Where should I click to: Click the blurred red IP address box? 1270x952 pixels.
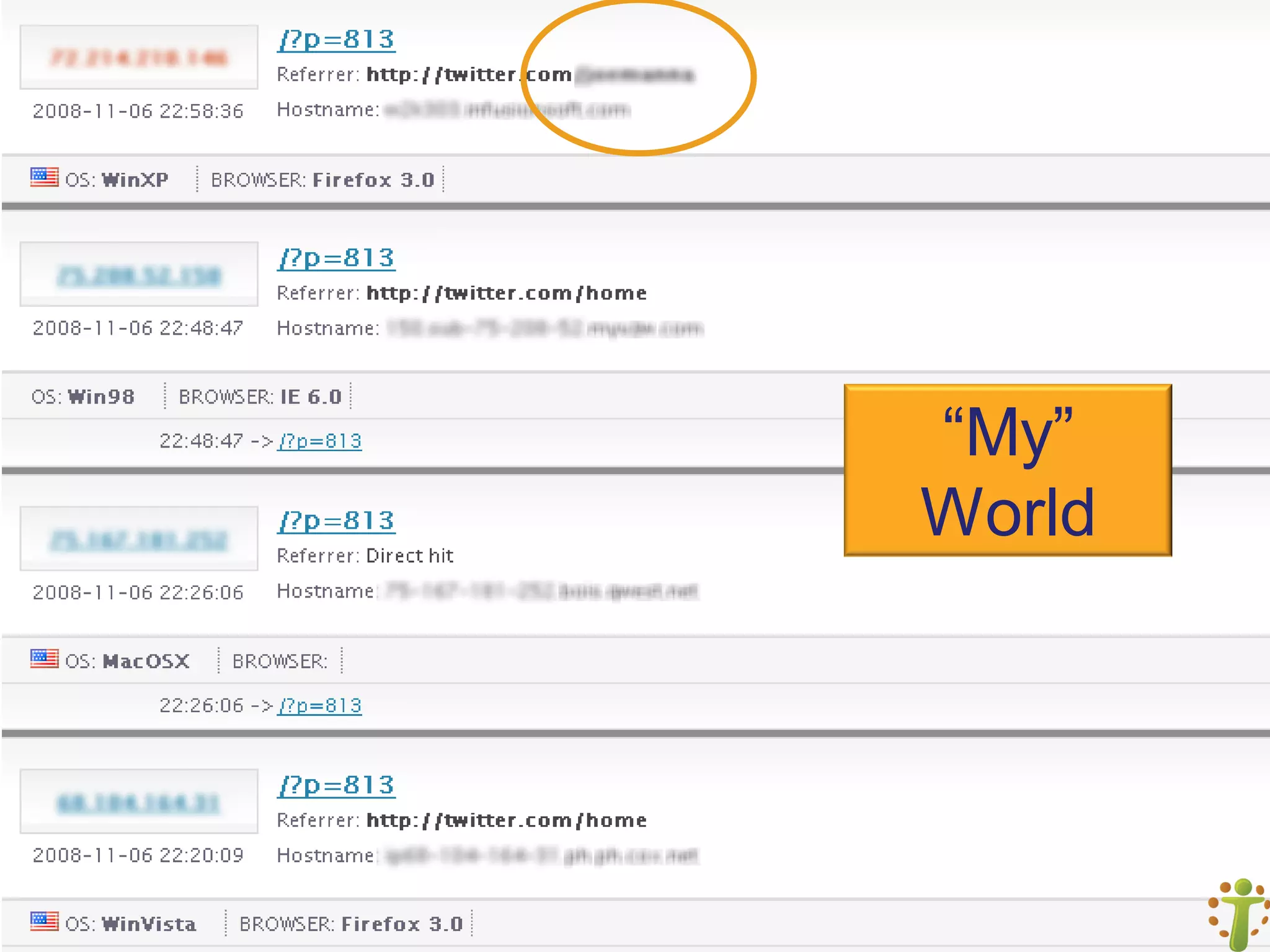point(139,58)
